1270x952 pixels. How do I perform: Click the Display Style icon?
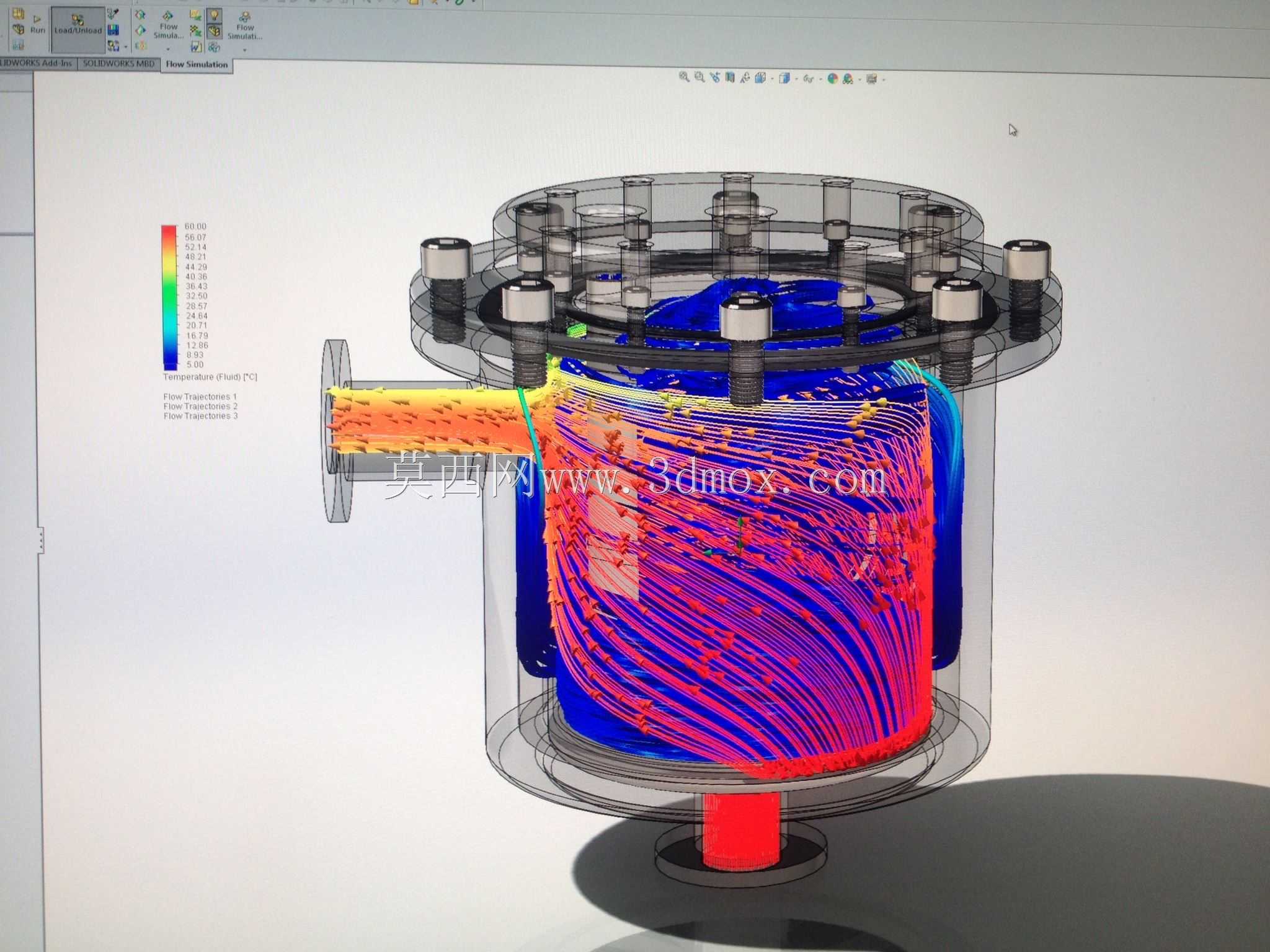click(x=784, y=79)
